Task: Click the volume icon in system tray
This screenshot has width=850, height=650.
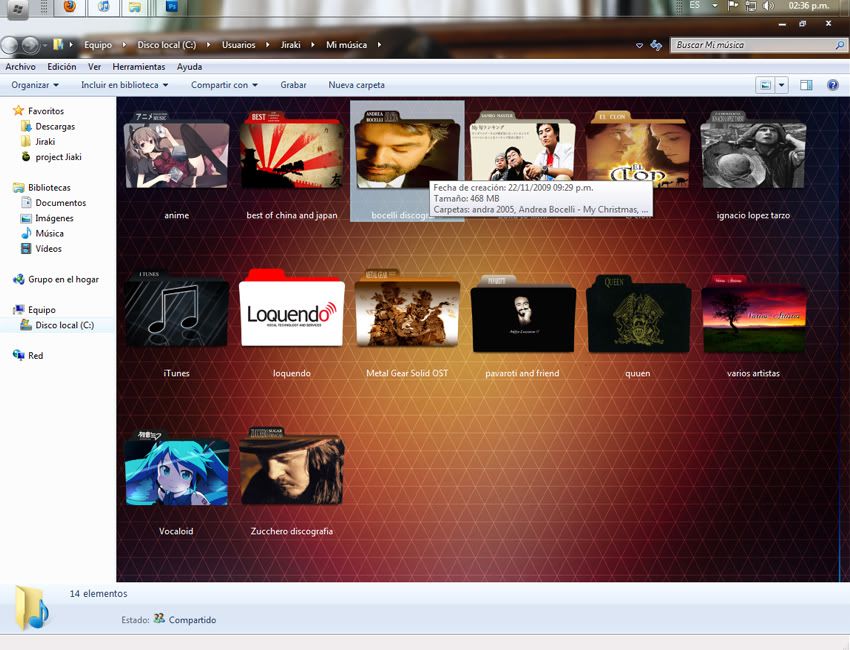Action: (x=768, y=6)
